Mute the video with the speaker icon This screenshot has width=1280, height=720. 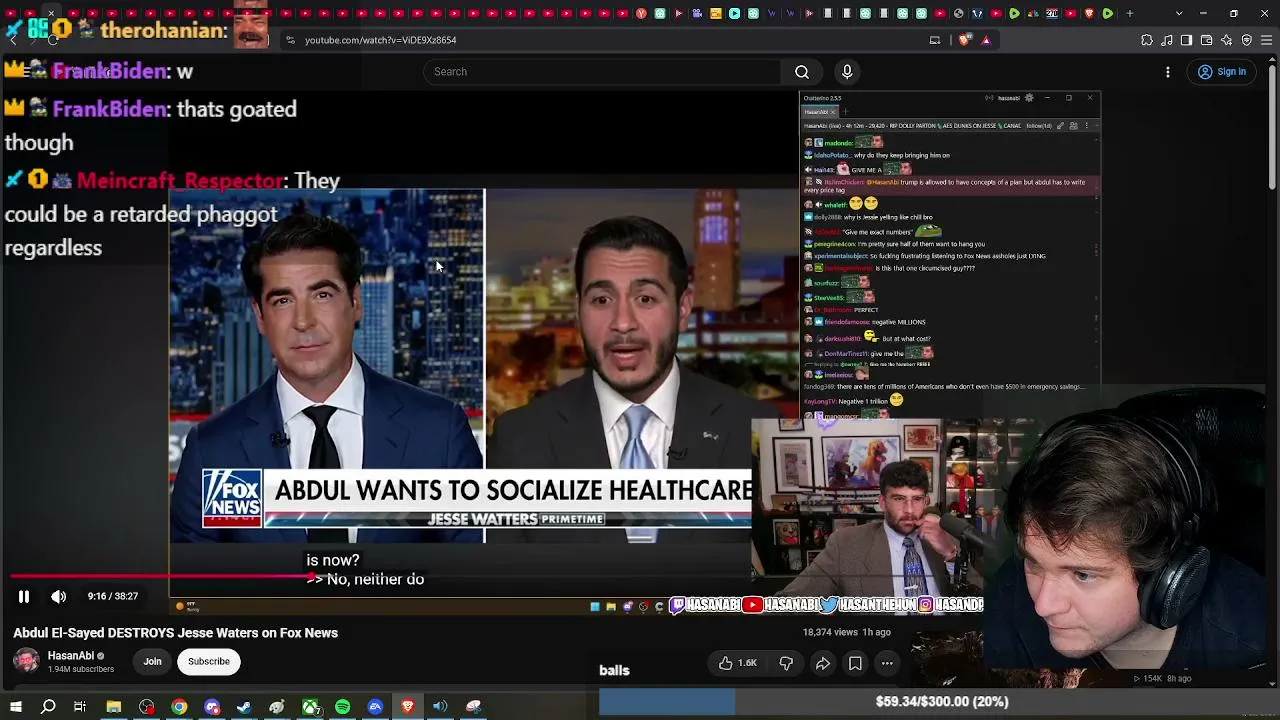[x=59, y=597]
